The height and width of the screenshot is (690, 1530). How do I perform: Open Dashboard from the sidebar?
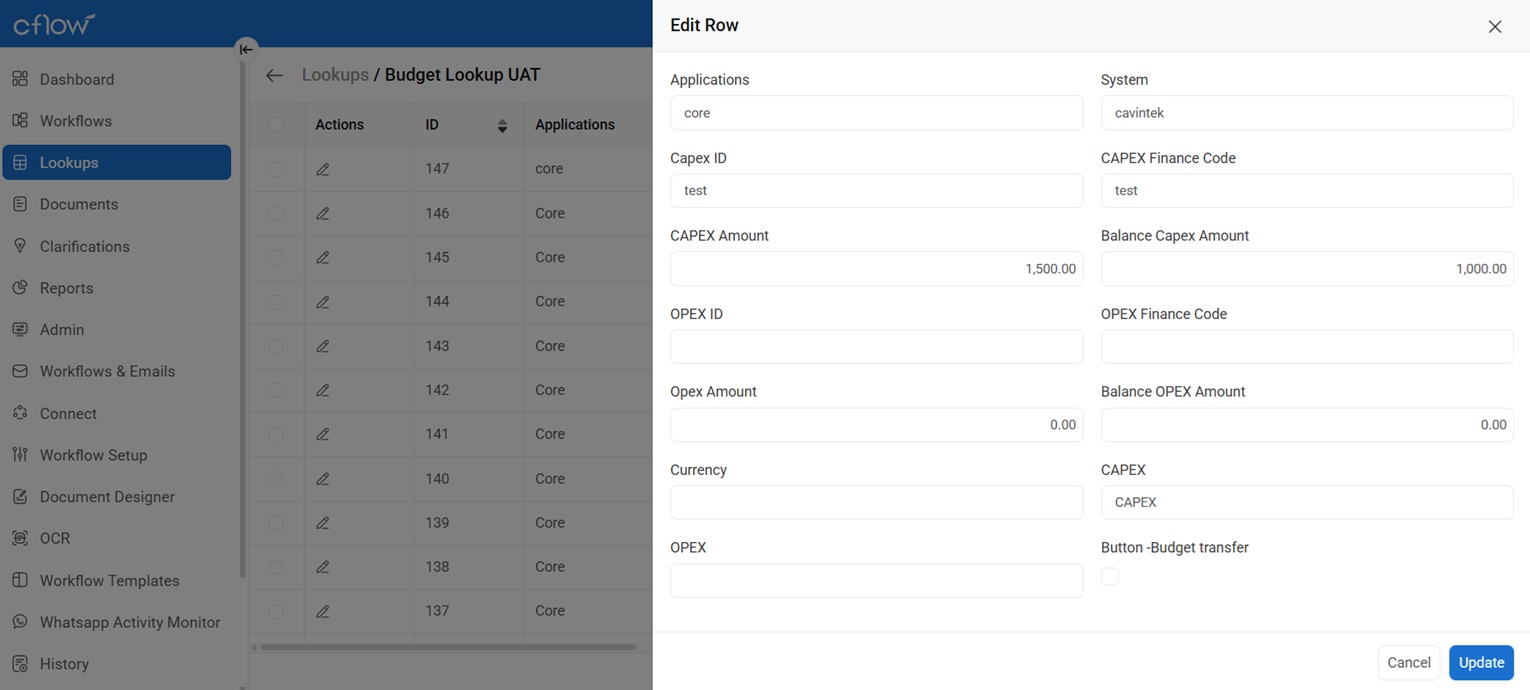click(77, 79)
